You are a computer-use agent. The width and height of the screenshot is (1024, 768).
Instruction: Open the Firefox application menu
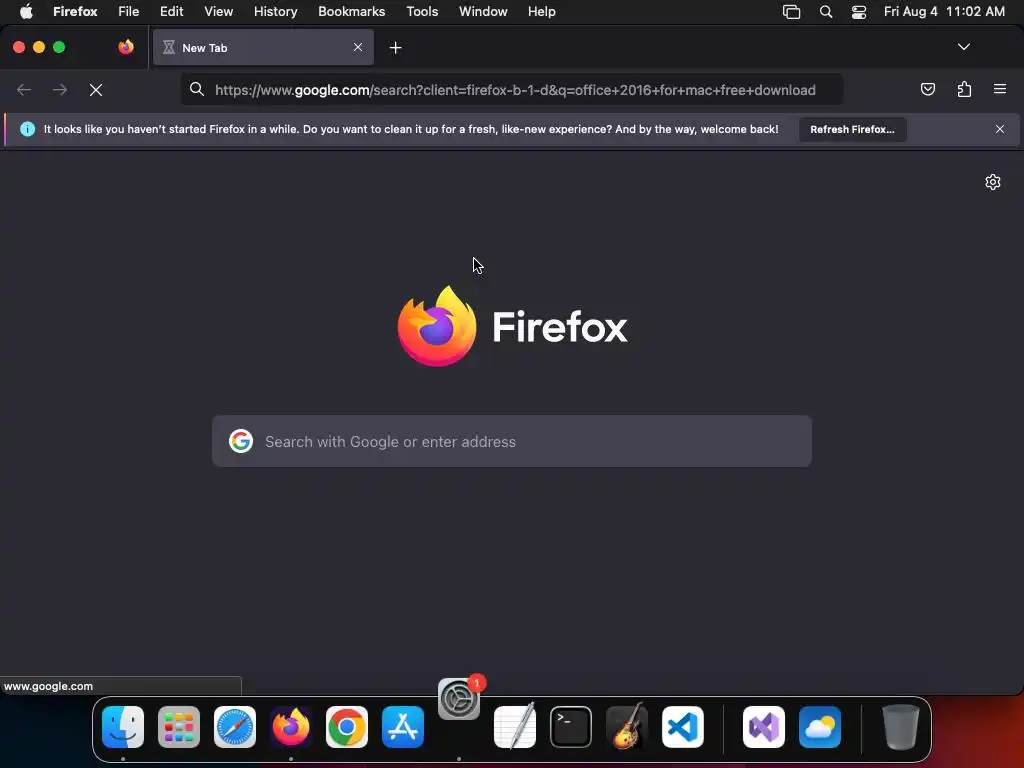75,12
